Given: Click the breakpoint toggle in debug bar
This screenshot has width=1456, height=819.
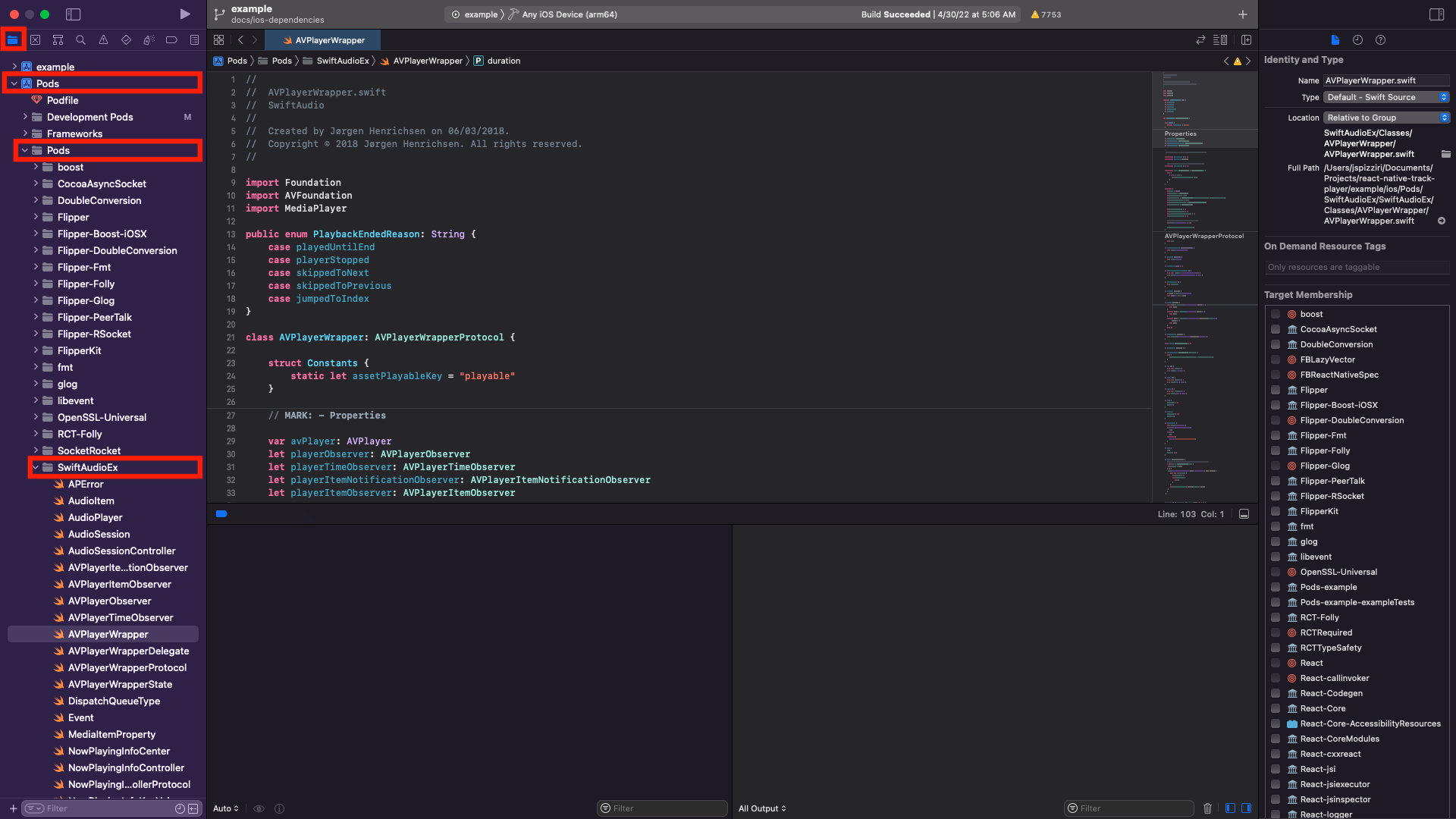Looking at the screenshot, I should point(221,514).
